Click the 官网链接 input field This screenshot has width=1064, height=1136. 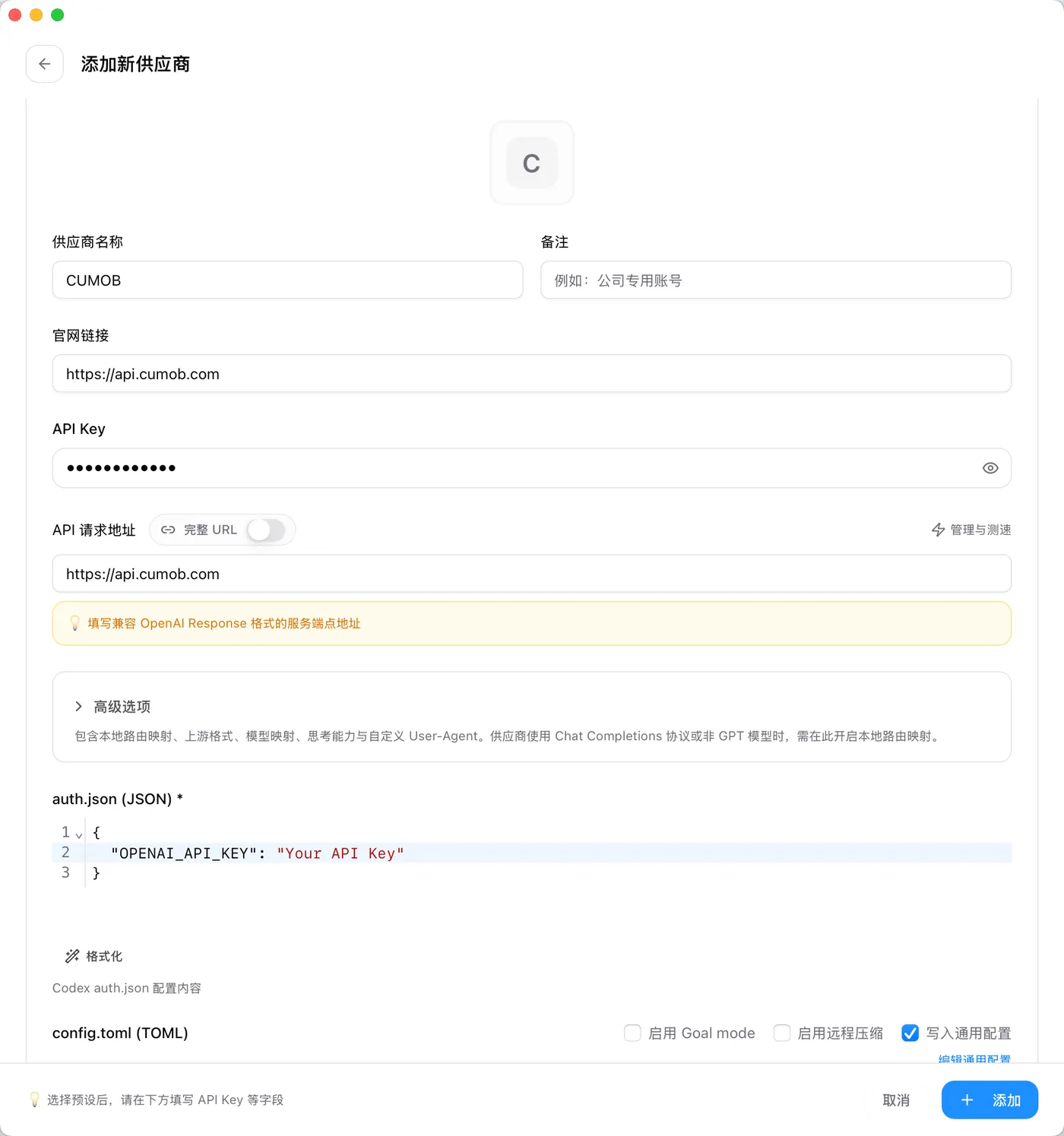point(532,374)
